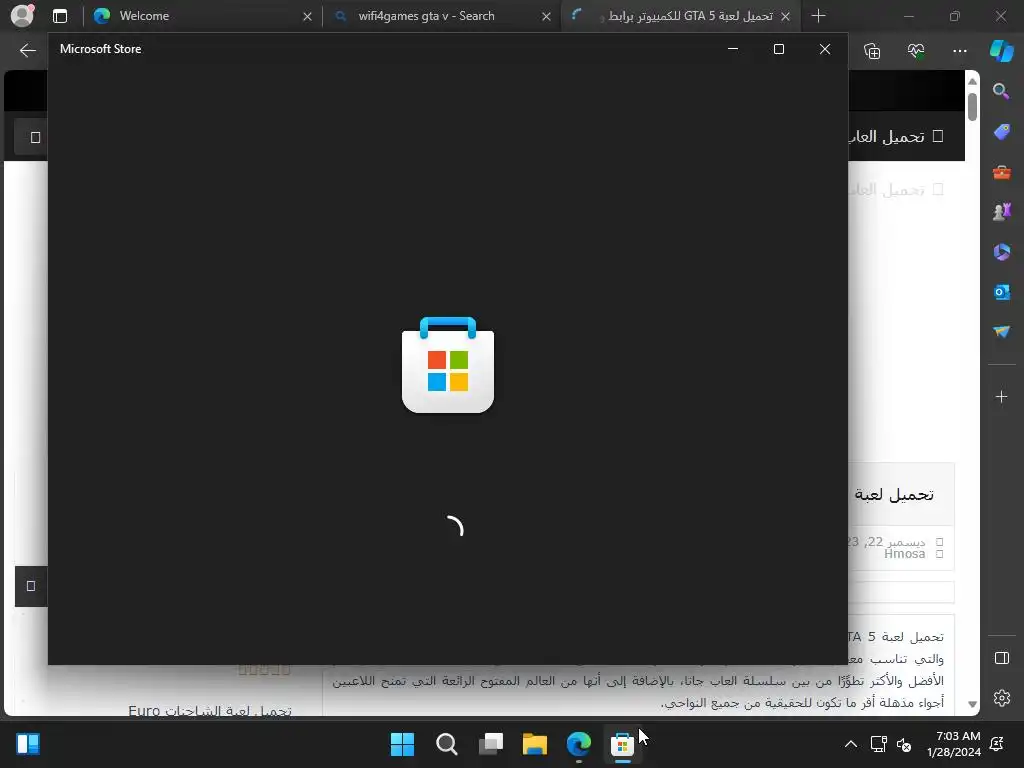This screenshot has width=1024, height=768.
Task: Open the Widgets button on the taskbar
Action: pos(28,744)
